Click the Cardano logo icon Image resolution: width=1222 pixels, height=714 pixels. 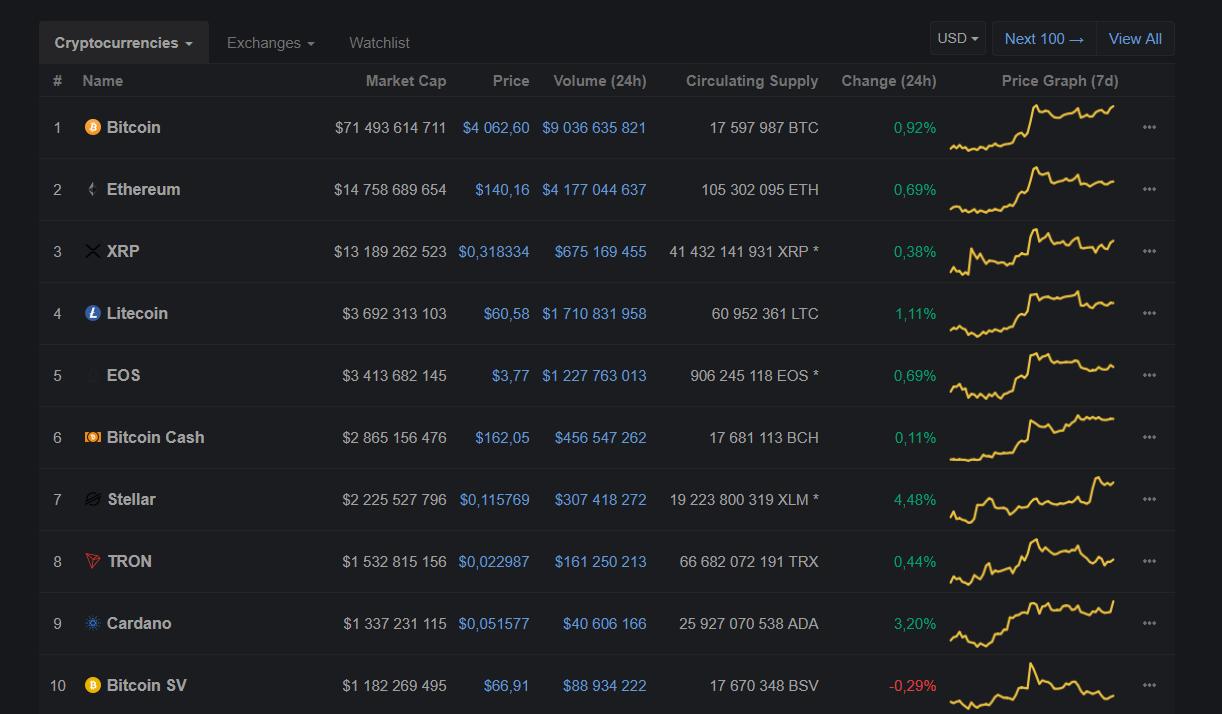coord(93,623)
